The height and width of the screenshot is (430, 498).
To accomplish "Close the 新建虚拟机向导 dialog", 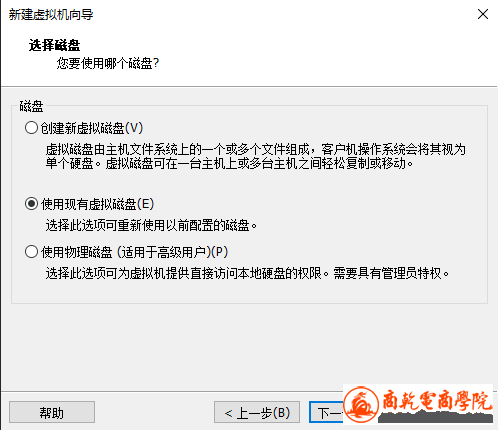I will click(483, 14).
